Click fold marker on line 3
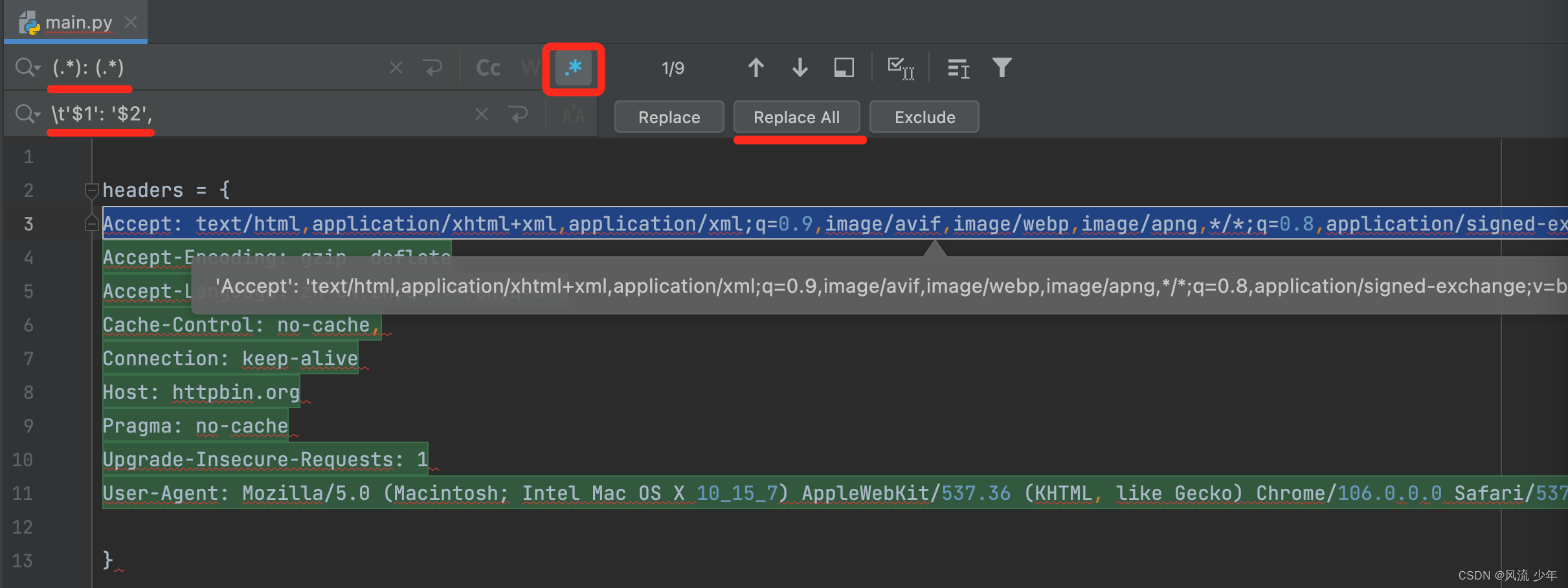 [x=91, y=224]
